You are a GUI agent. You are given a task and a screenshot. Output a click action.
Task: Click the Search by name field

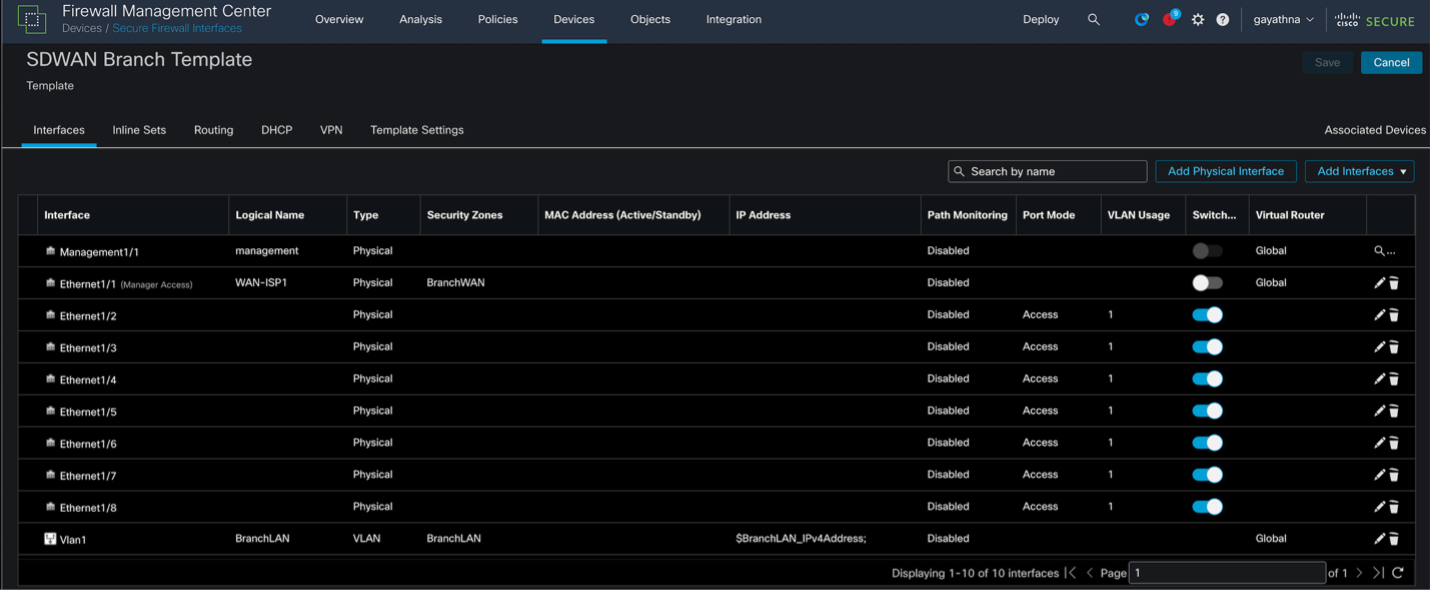tap(1047, 171)
